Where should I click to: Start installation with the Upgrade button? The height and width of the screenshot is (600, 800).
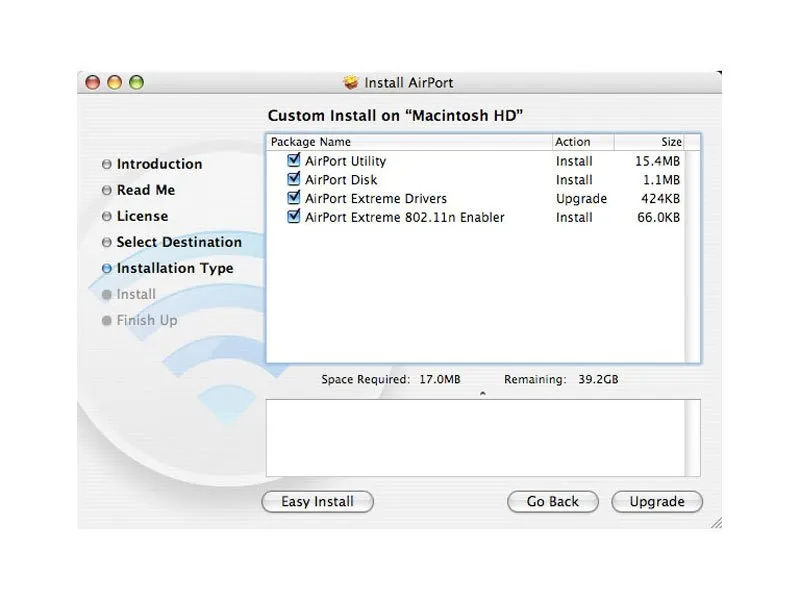pos(657,502)
